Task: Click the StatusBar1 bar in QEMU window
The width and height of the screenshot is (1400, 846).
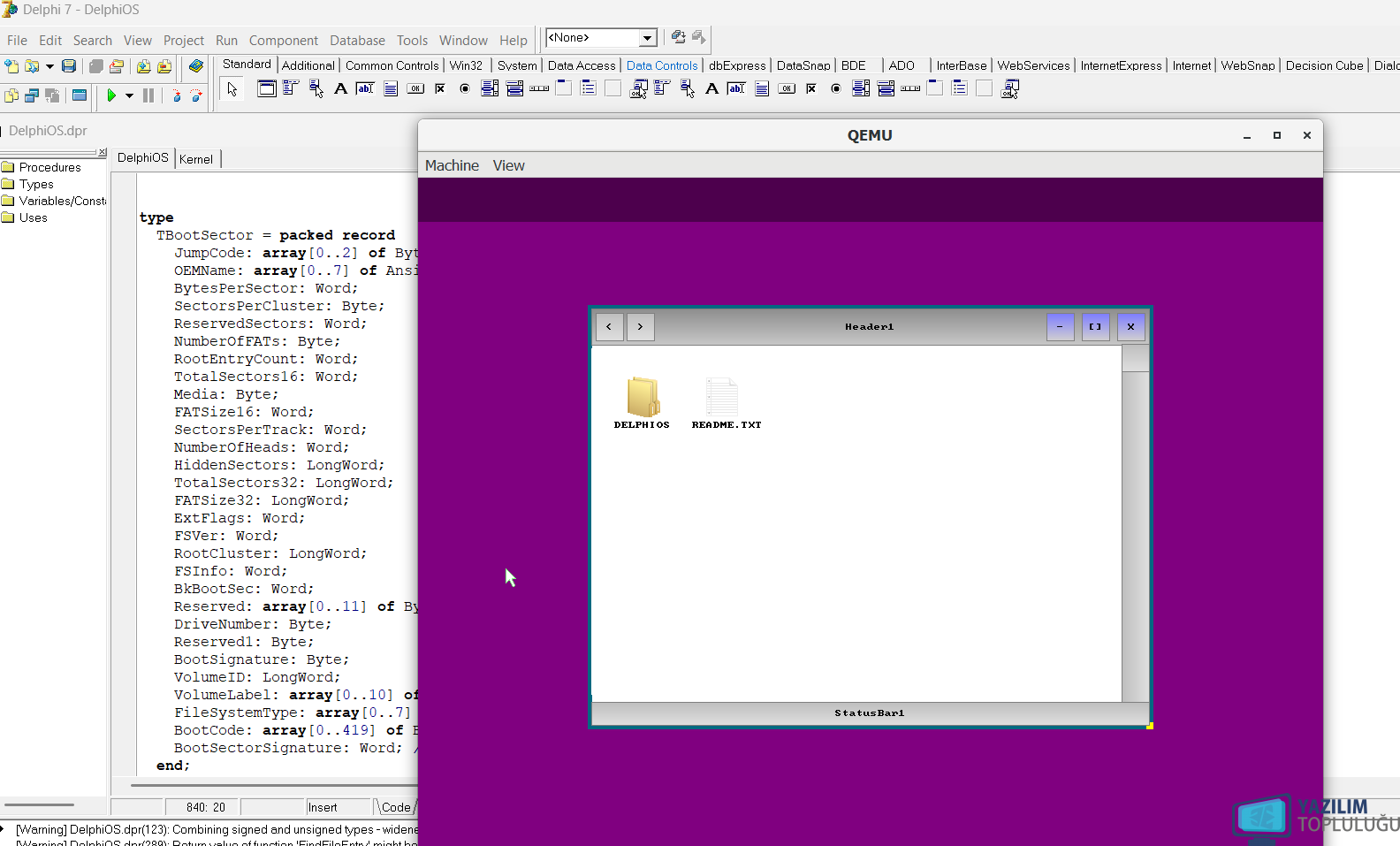Action: pyautogui.click(x=870, y=713)
